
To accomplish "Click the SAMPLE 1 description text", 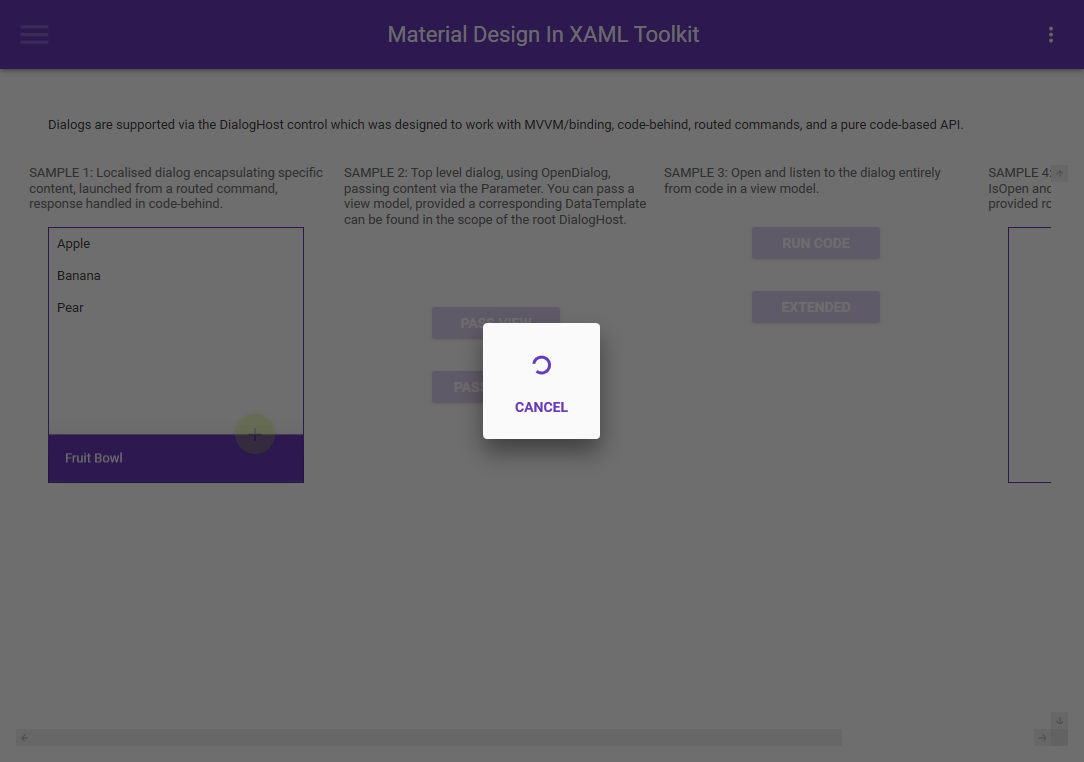I will click(176, 188).
